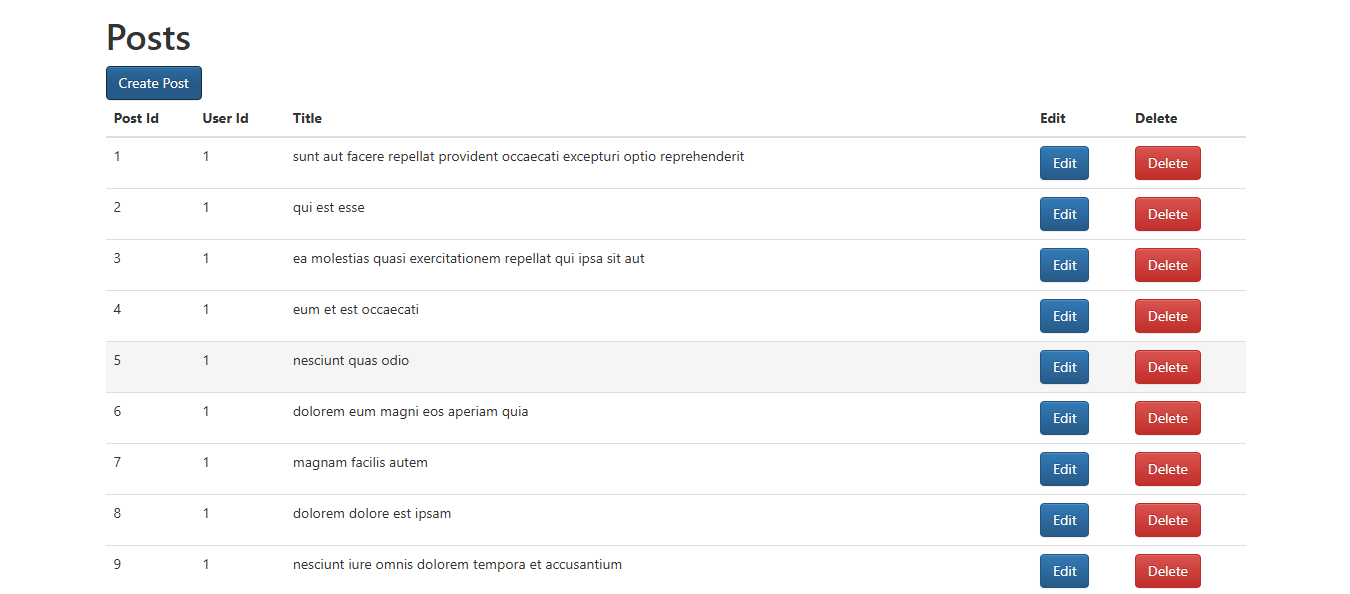Image resolution: width=1350 pixels, height=594 pixels.
Task: Delete 'nesciunt quas odio' post
Action: point(1167,367)
